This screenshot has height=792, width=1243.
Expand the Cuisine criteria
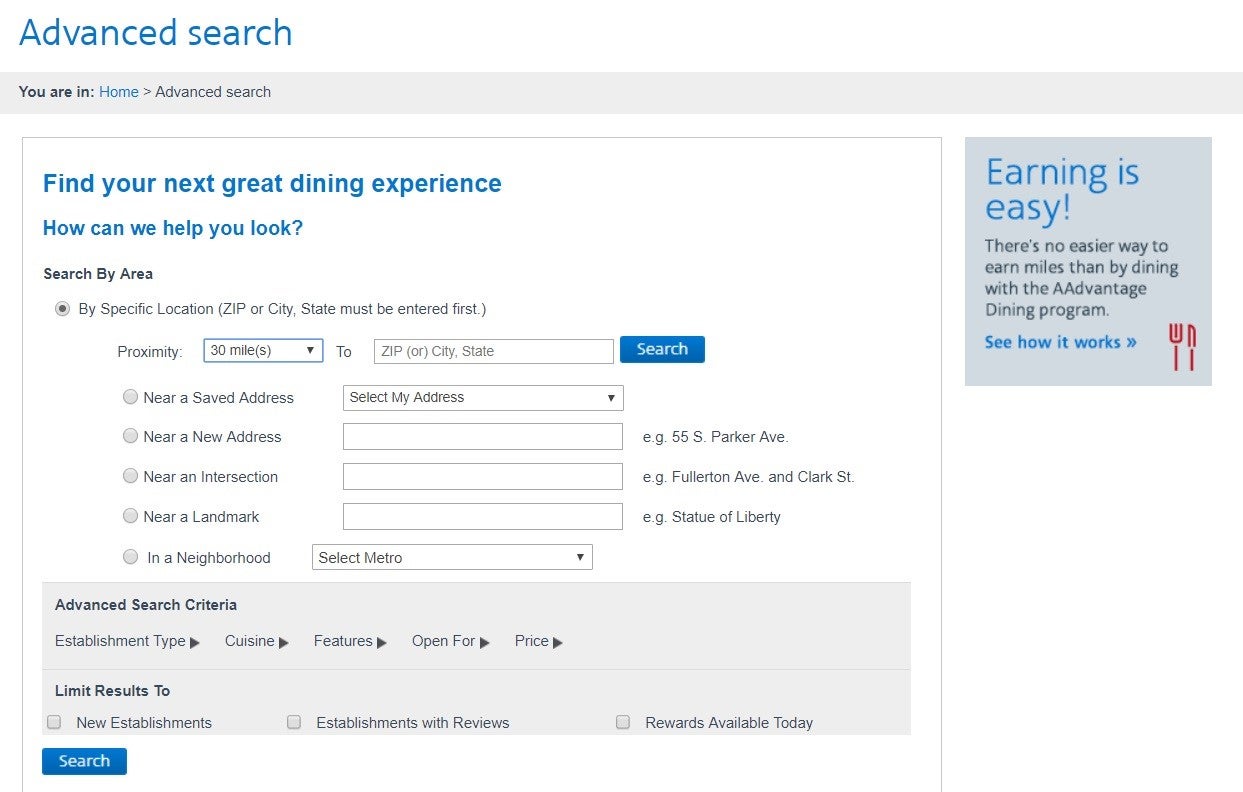(x=256, y=642)
